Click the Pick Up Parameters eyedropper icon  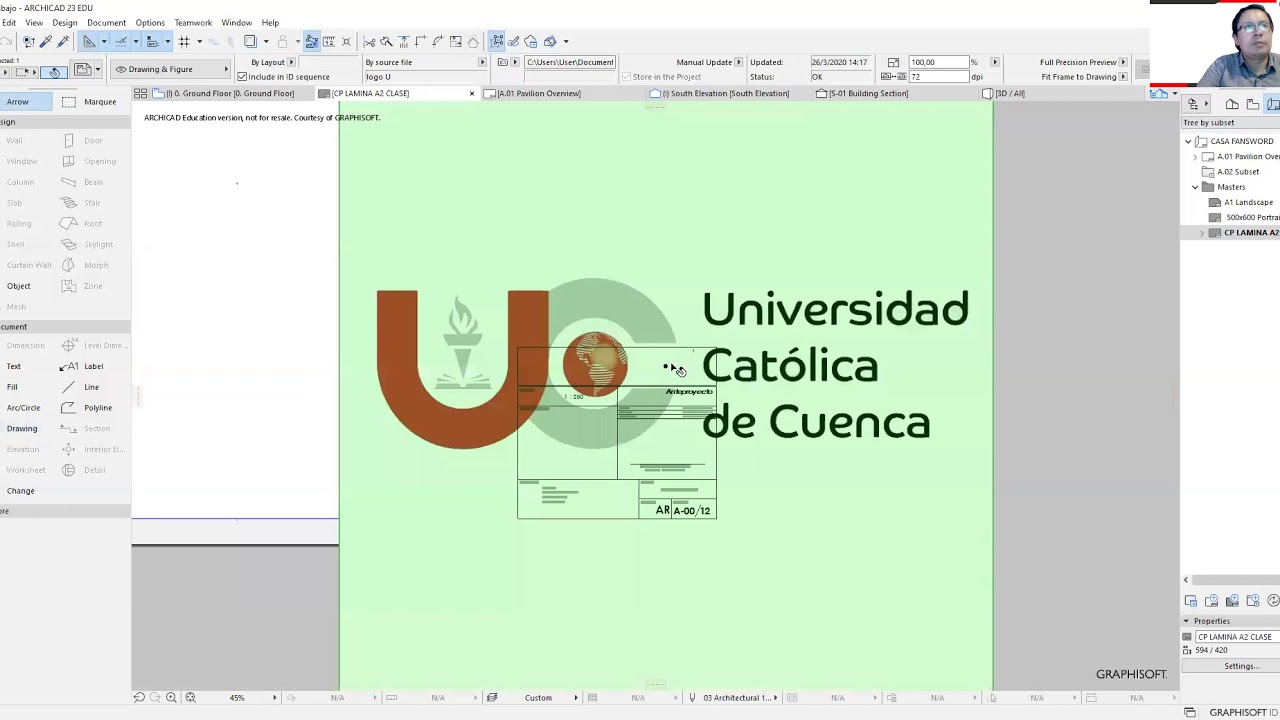point(46,41)
